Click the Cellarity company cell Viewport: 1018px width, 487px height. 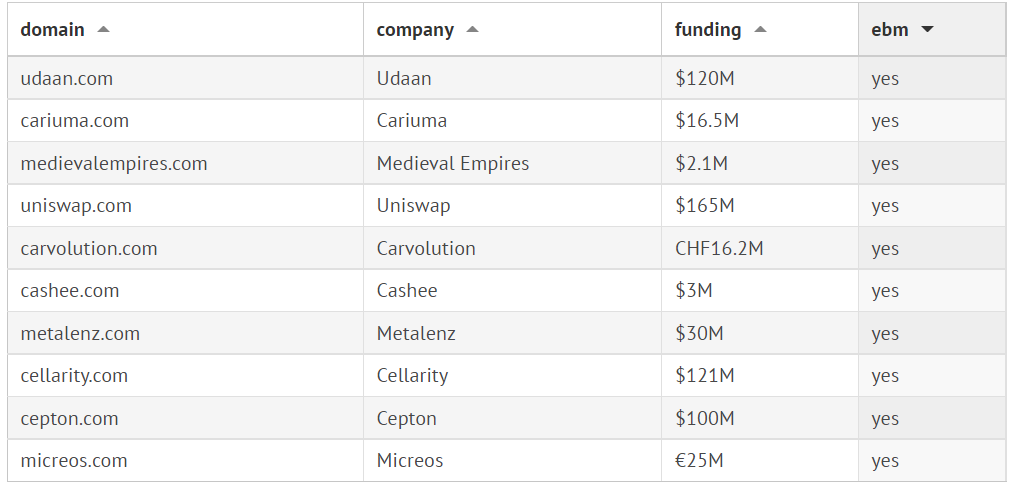[412, 376]
